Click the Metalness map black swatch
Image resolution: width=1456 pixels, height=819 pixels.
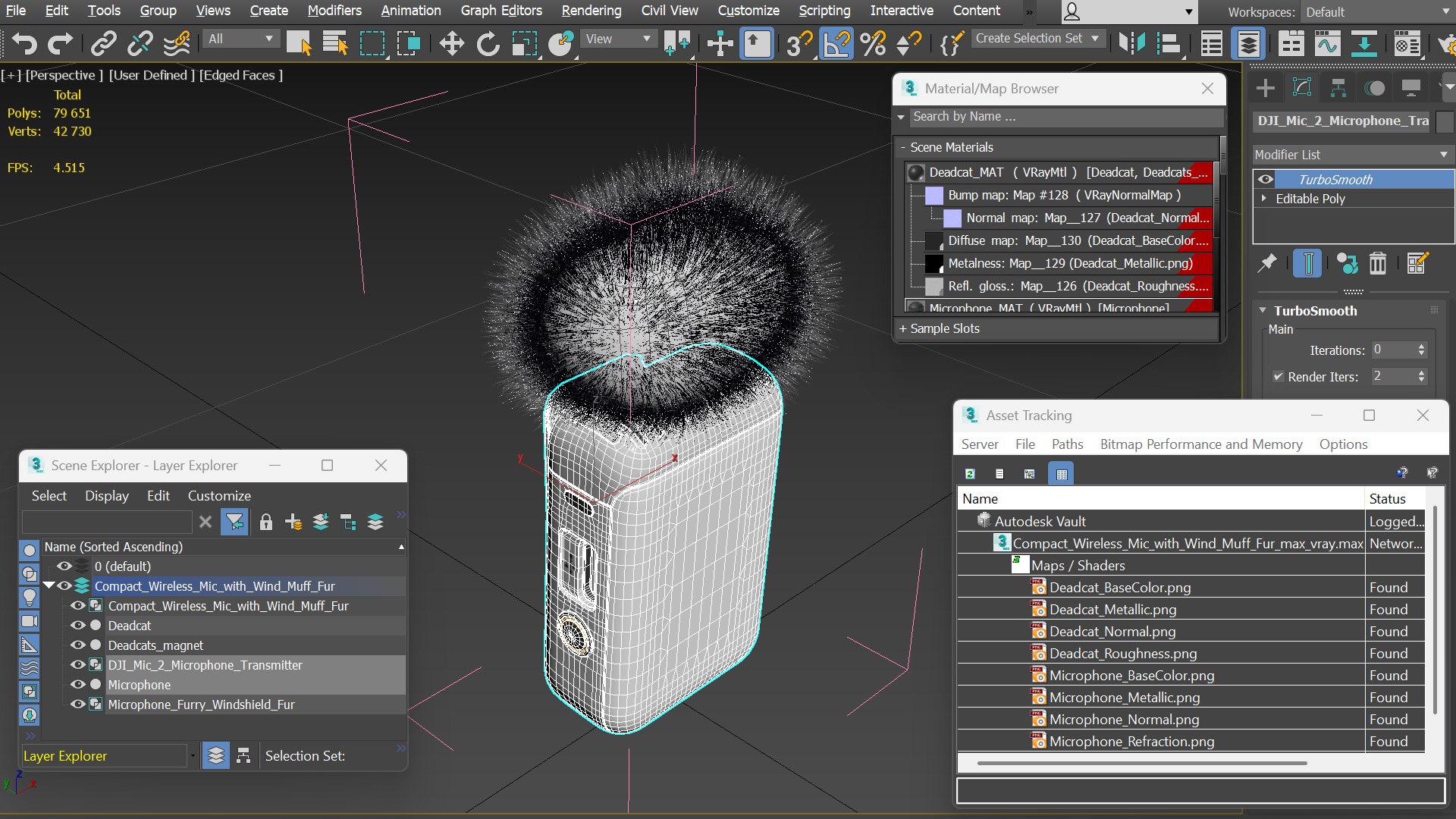coord(934,264)
